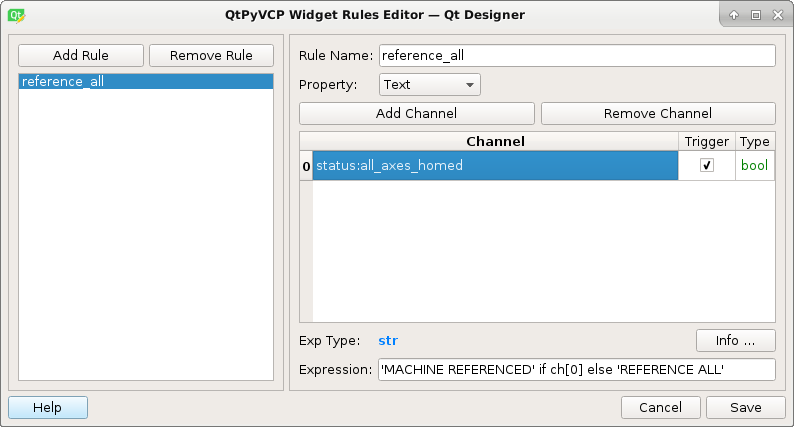Close the Widget Rules Editor dialog
The image size is (794, 427).
coord(778,15)
